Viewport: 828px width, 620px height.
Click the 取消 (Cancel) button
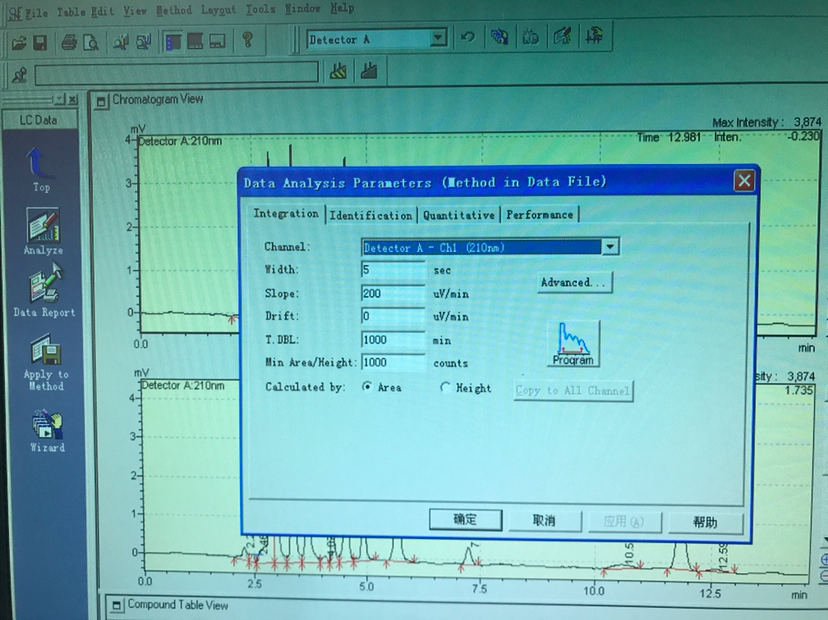coord(544,520)
